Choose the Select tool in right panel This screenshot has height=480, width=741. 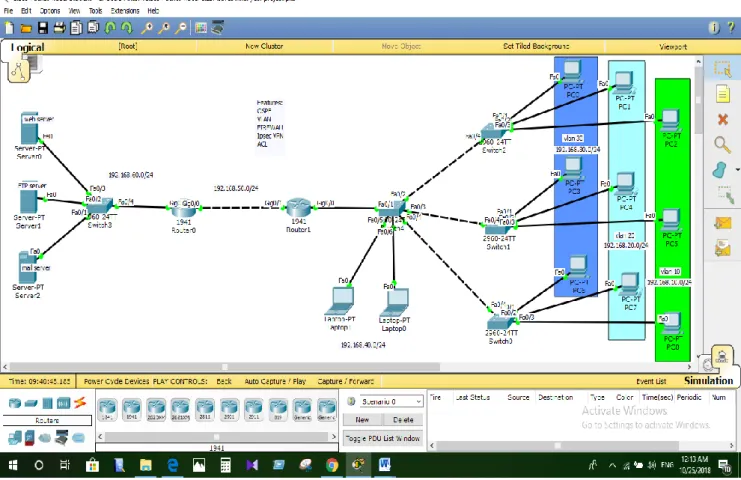point(722,69)
